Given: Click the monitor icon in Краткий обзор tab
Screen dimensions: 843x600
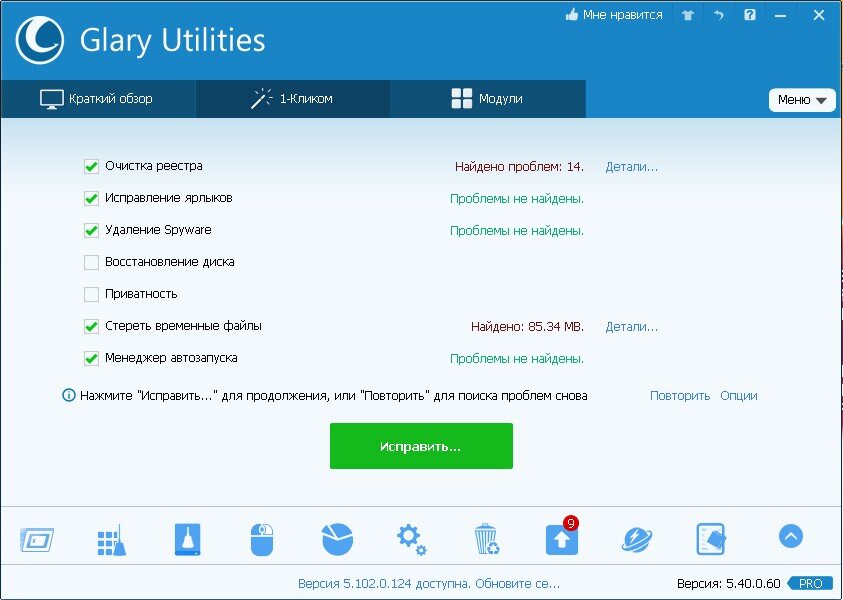Looking at the screenshot, I should point(52,99).
